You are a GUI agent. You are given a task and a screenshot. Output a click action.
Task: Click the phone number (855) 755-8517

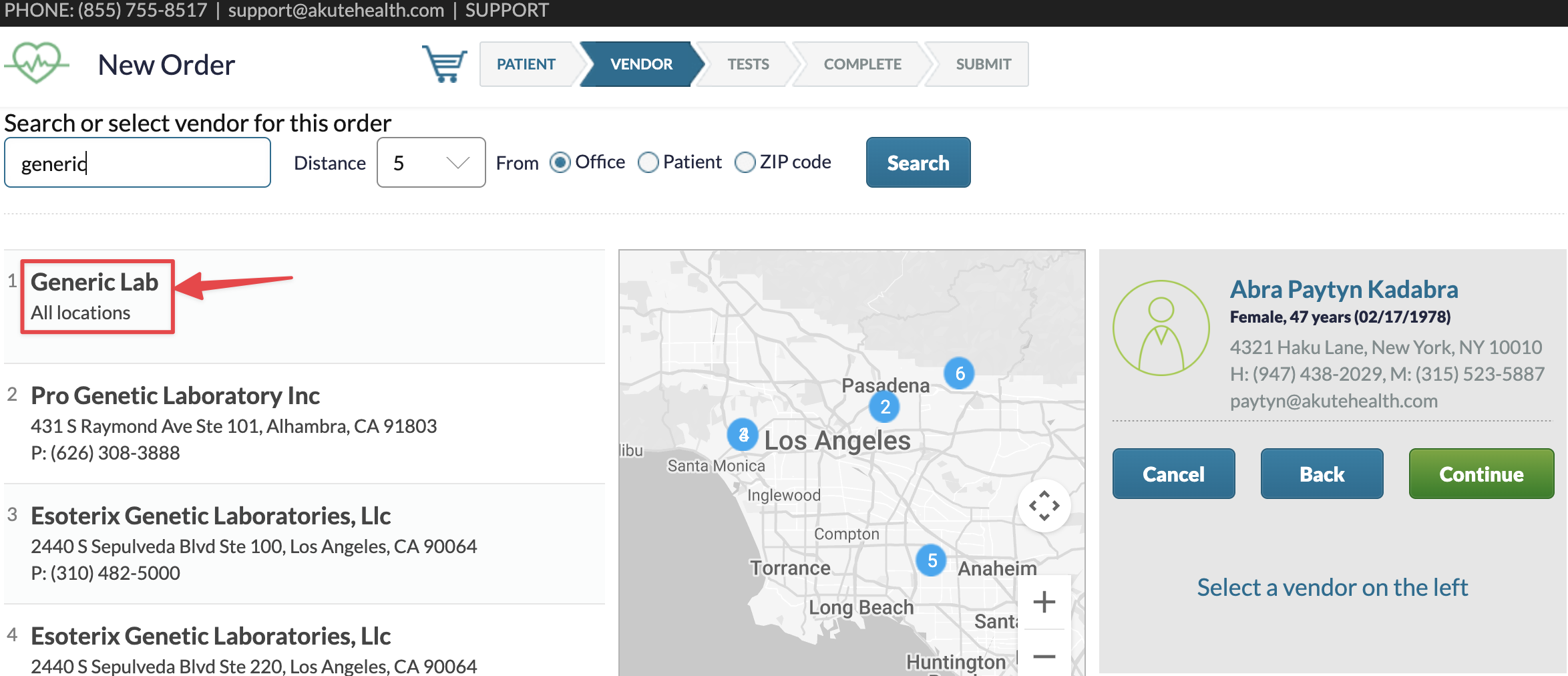(143, 11)
